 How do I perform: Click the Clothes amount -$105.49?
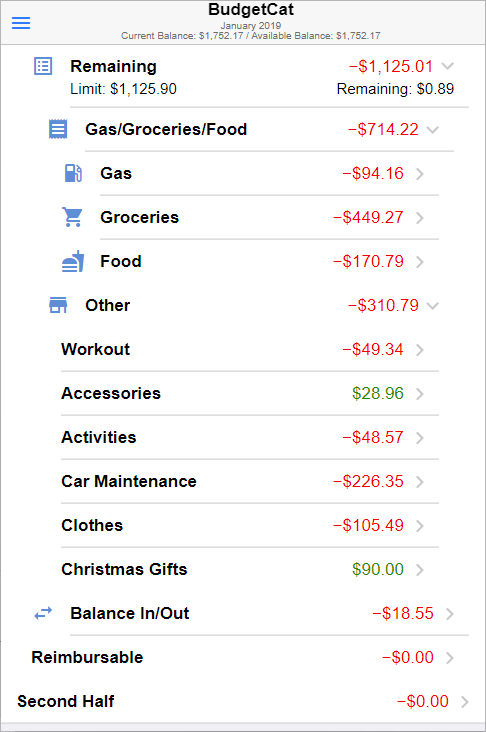[368, 525]
